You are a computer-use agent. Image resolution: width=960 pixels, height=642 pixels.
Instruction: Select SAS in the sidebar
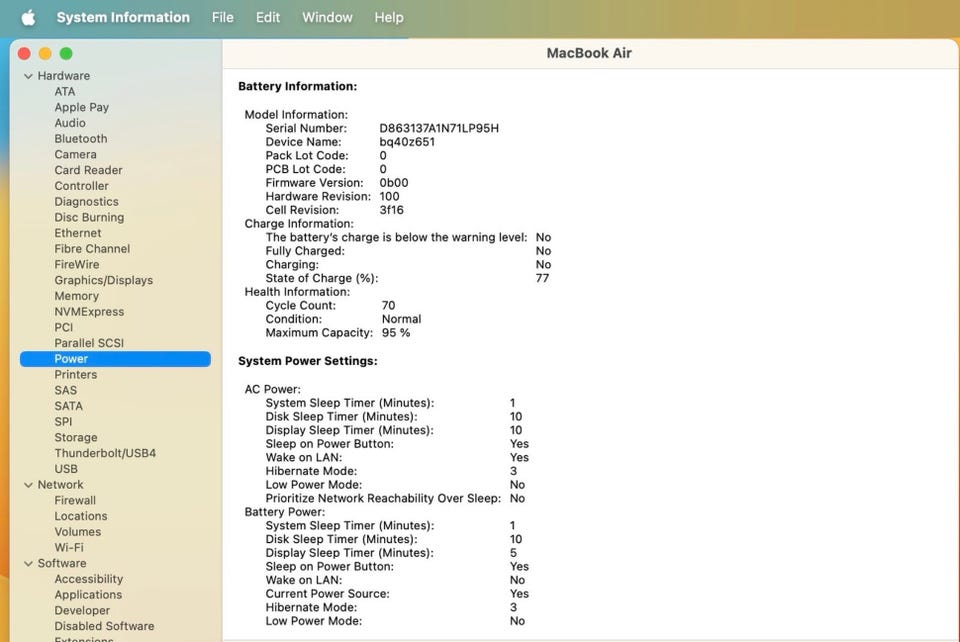66,390
